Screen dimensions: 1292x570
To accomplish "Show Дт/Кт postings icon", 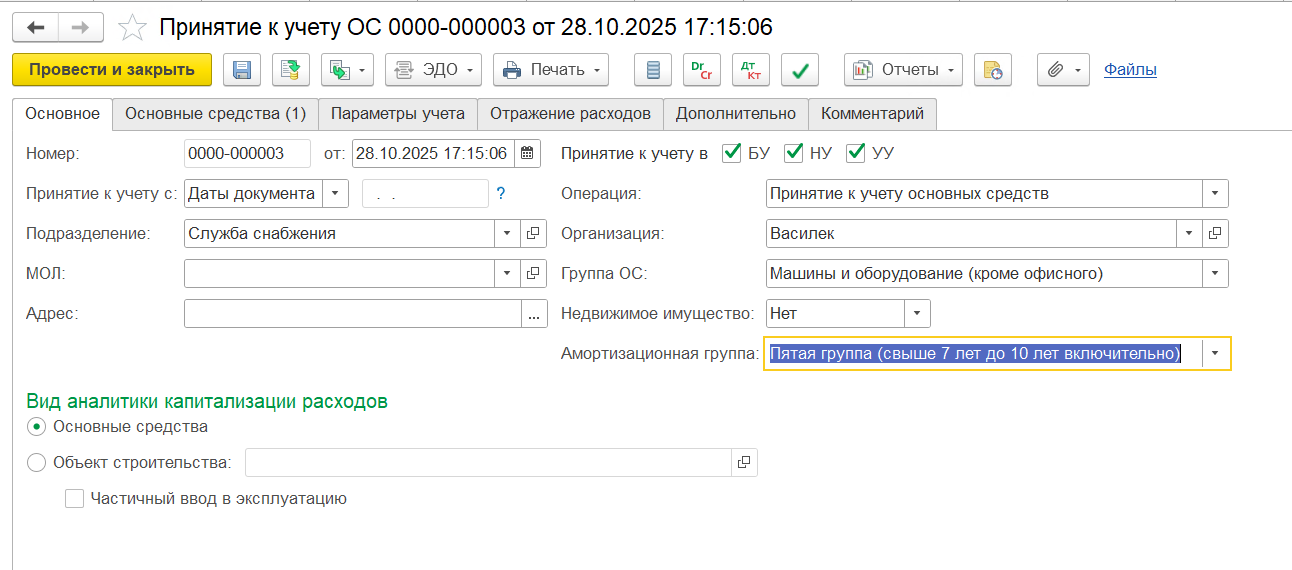I will pos(751,70).
